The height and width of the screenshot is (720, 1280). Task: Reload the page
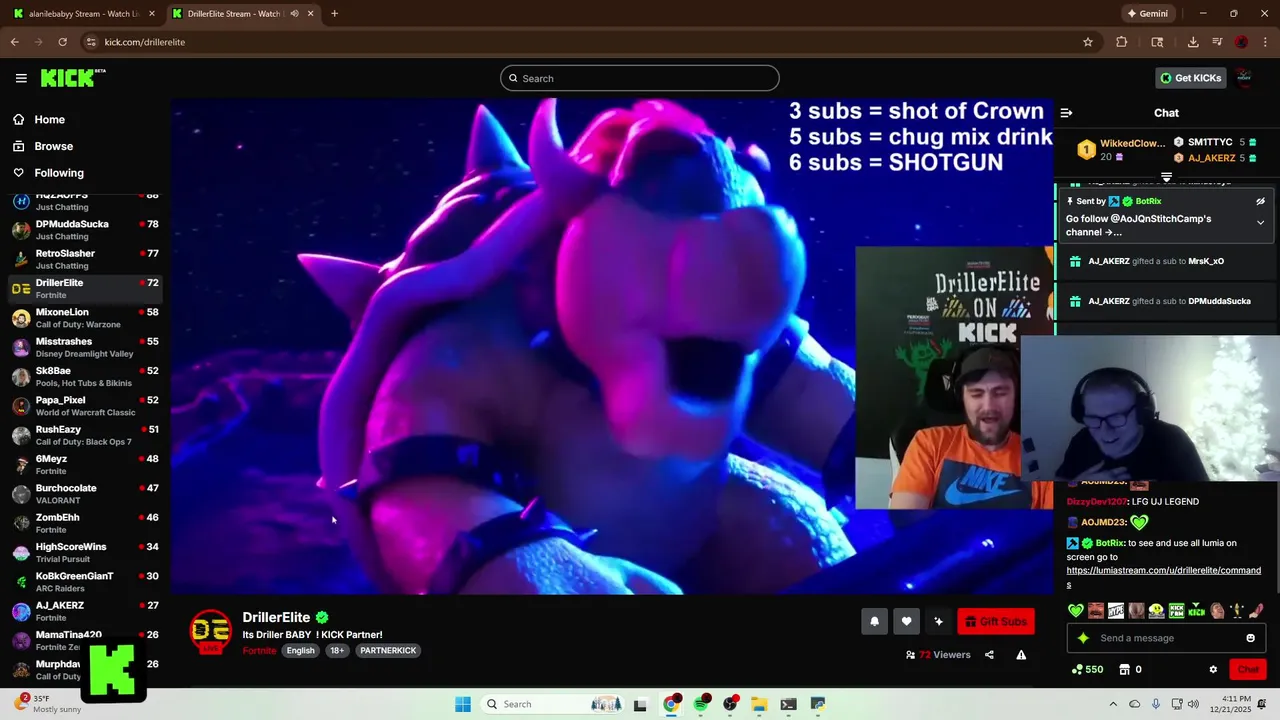pos(62,42)
